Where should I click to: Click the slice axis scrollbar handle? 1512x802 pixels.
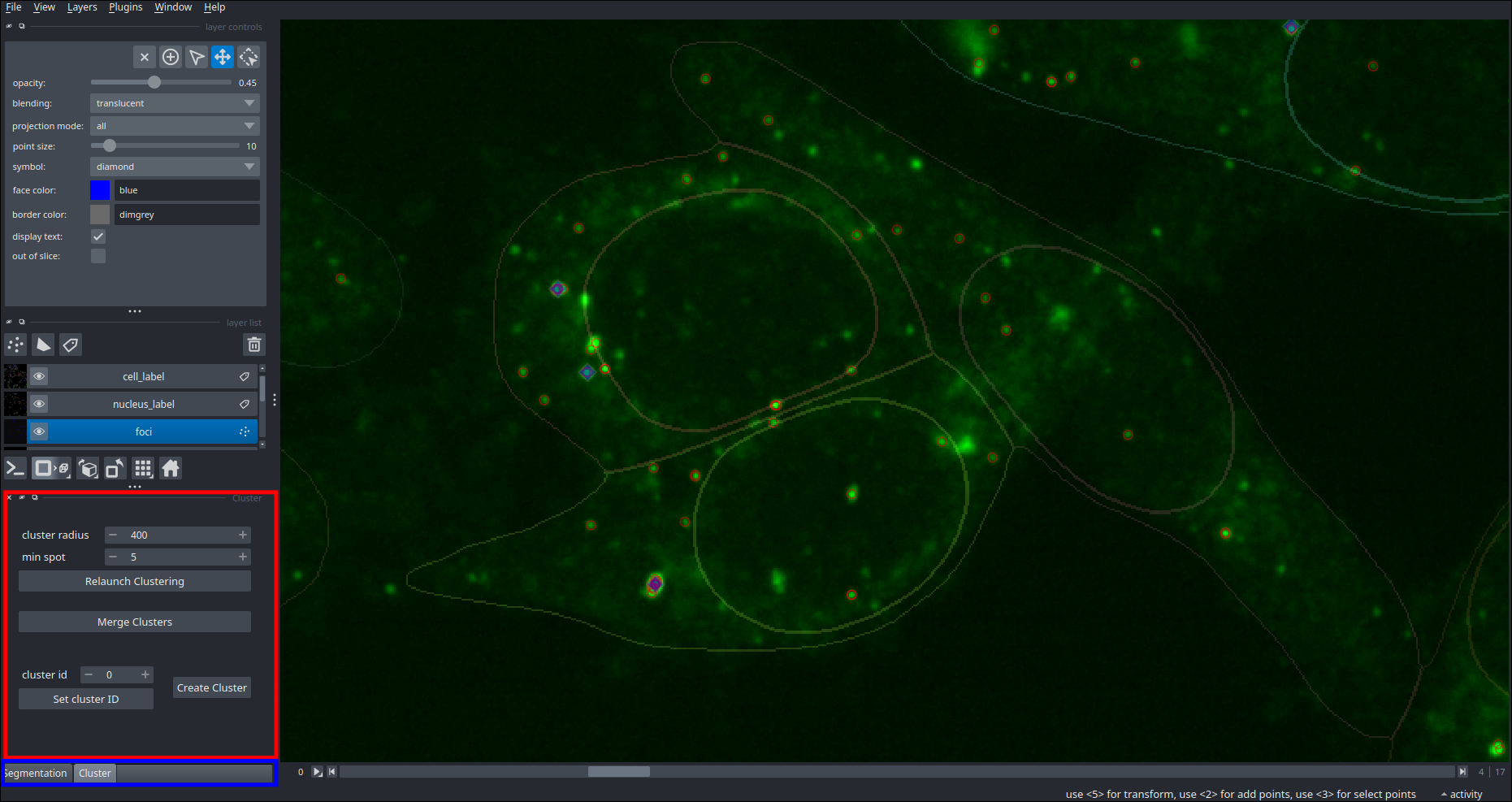pyautogui.click(x=619, y=772)
